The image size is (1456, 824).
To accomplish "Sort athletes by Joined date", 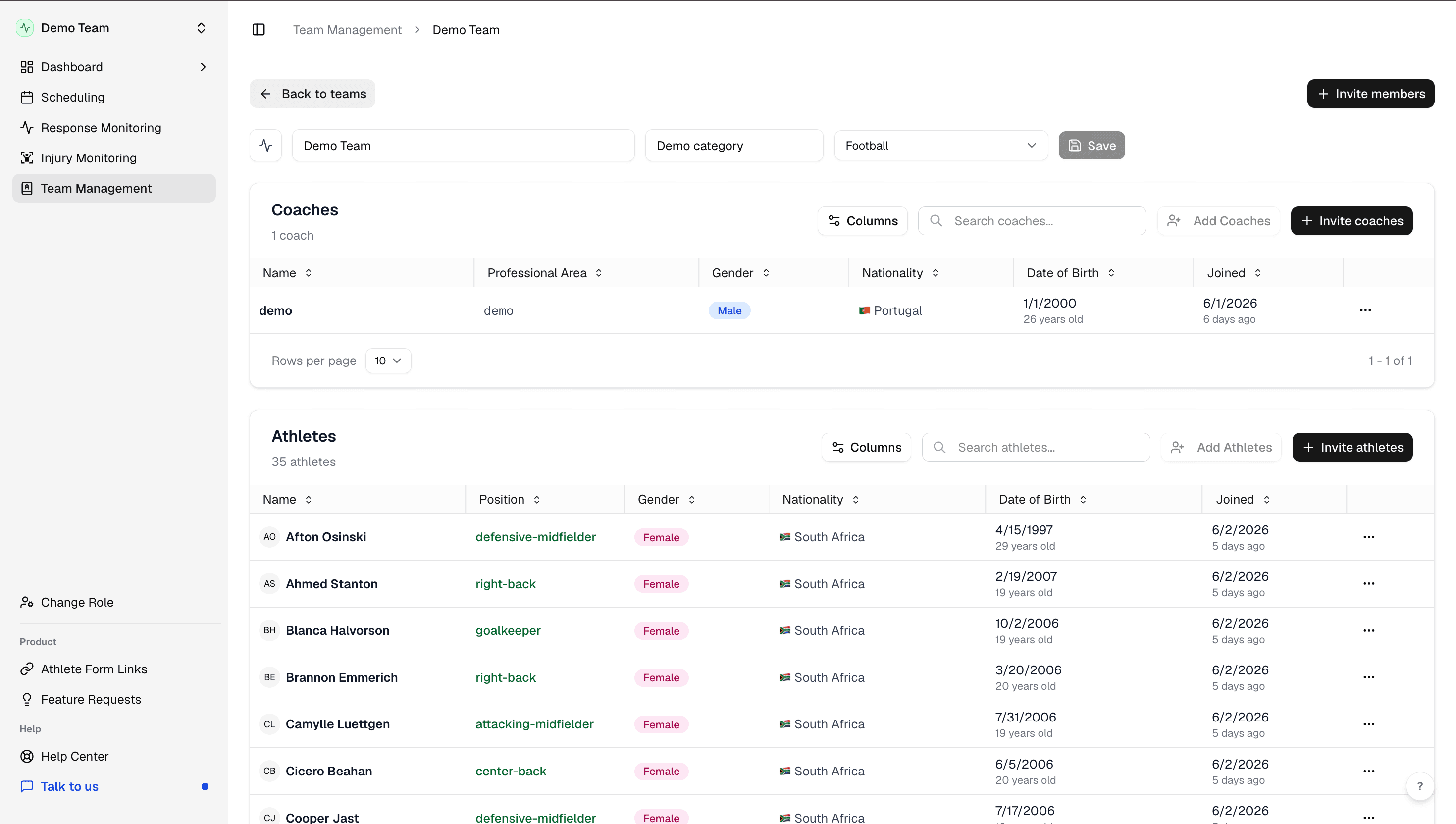I will point(1243,499).
